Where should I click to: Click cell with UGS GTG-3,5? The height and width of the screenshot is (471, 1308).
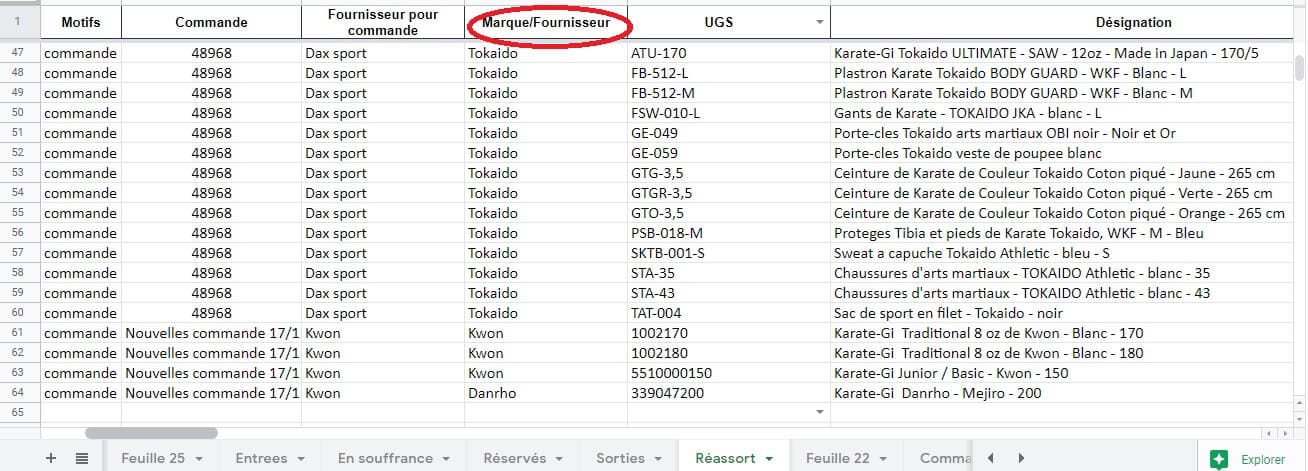click(x=729, y=173)
